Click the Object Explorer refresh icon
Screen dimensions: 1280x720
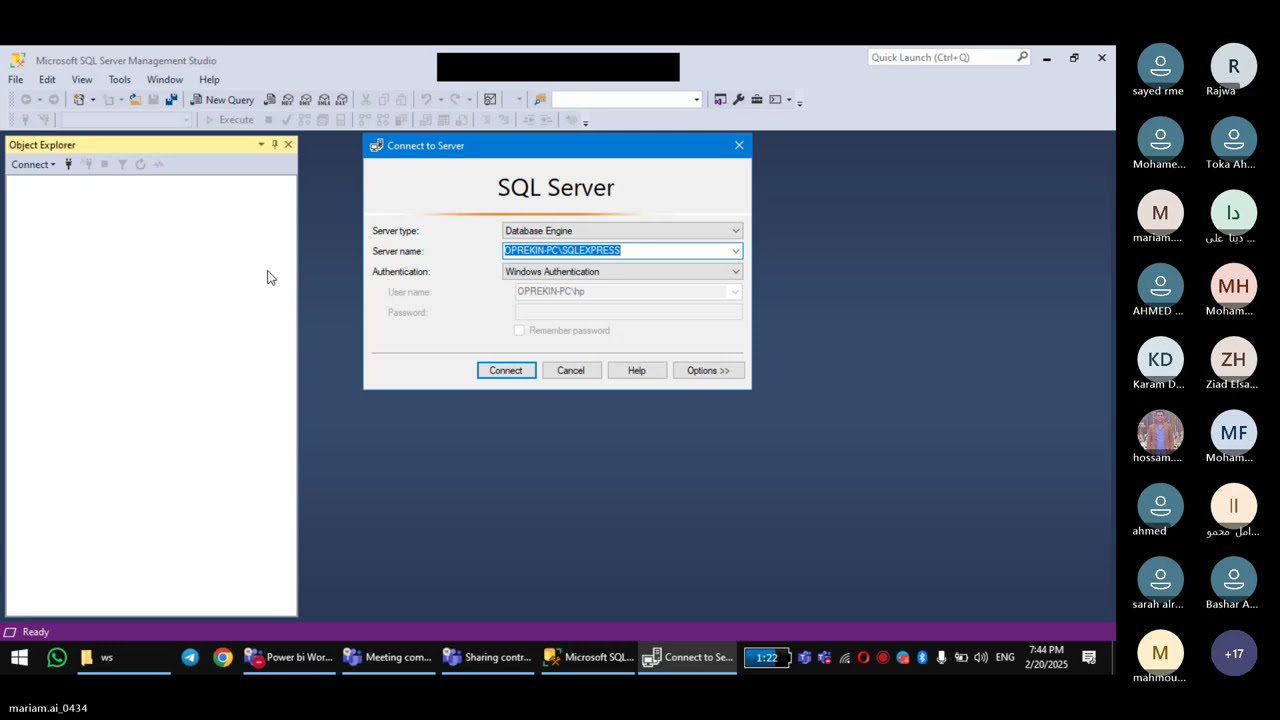tap(140, 164)
